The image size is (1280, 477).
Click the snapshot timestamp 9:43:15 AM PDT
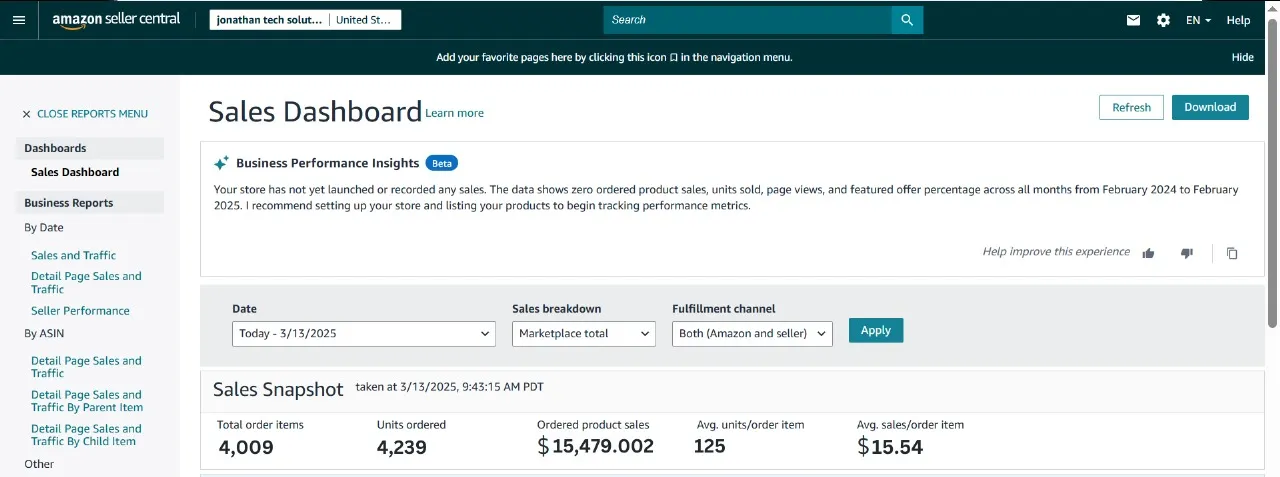point(503,386)
